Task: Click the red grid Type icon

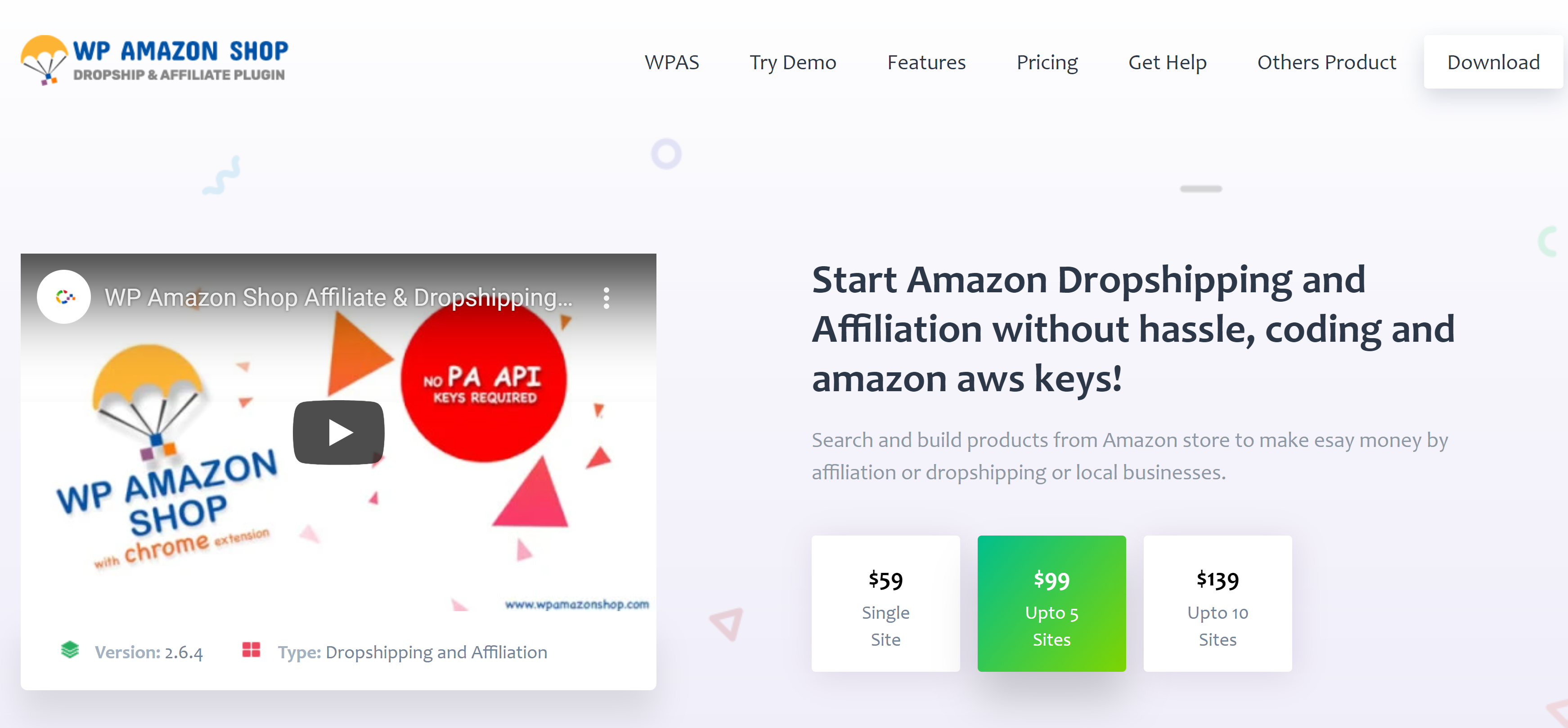Action: [x=251, y=650]
